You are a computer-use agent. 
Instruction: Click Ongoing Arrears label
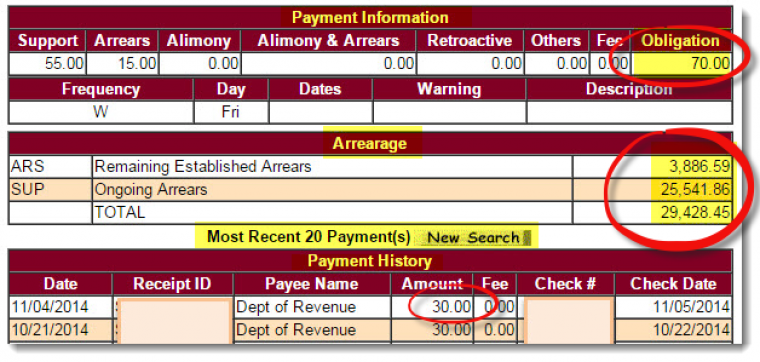(151, 189)
